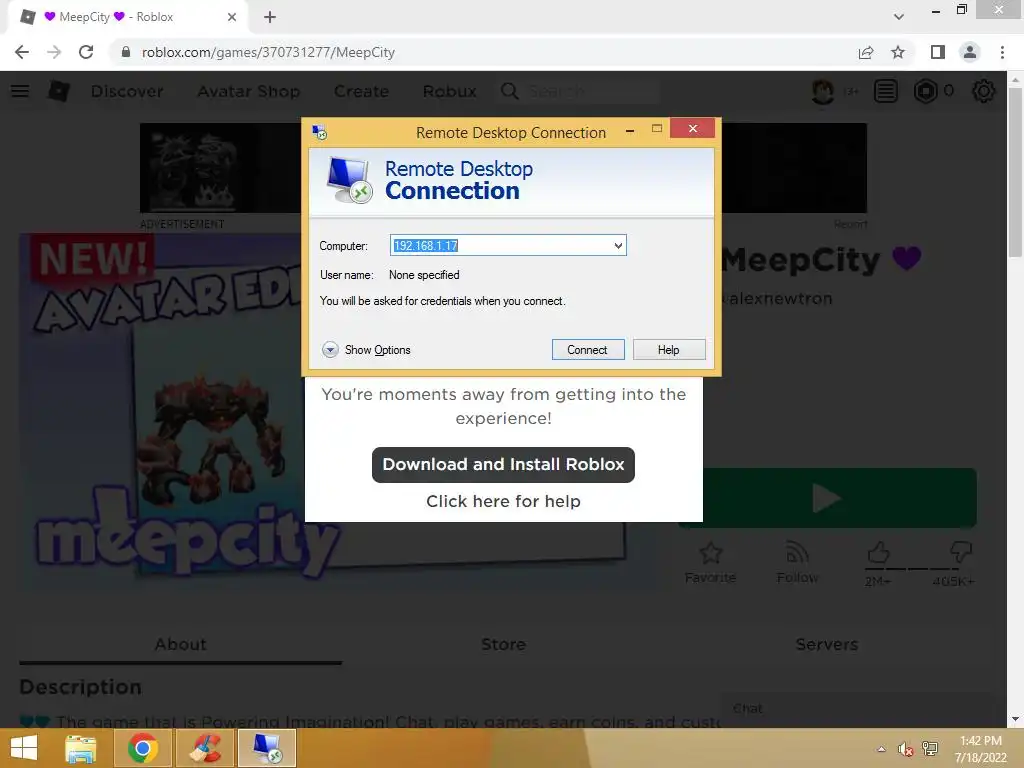Switch to the Servers tab
The width and height of the screenshot is (1024, 768).
[827, 645]
